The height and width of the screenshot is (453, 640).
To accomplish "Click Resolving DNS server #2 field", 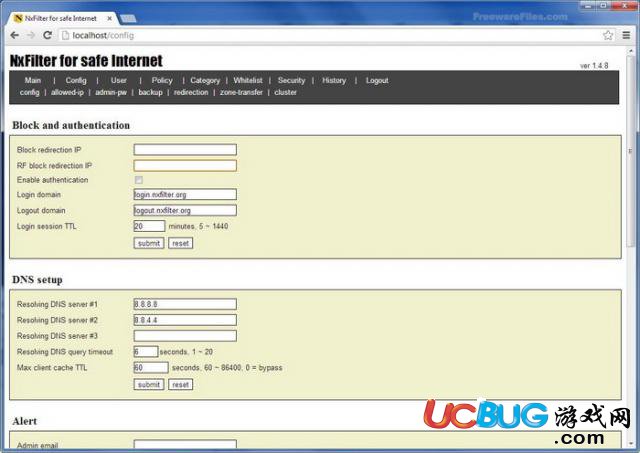I will [185, 320].
